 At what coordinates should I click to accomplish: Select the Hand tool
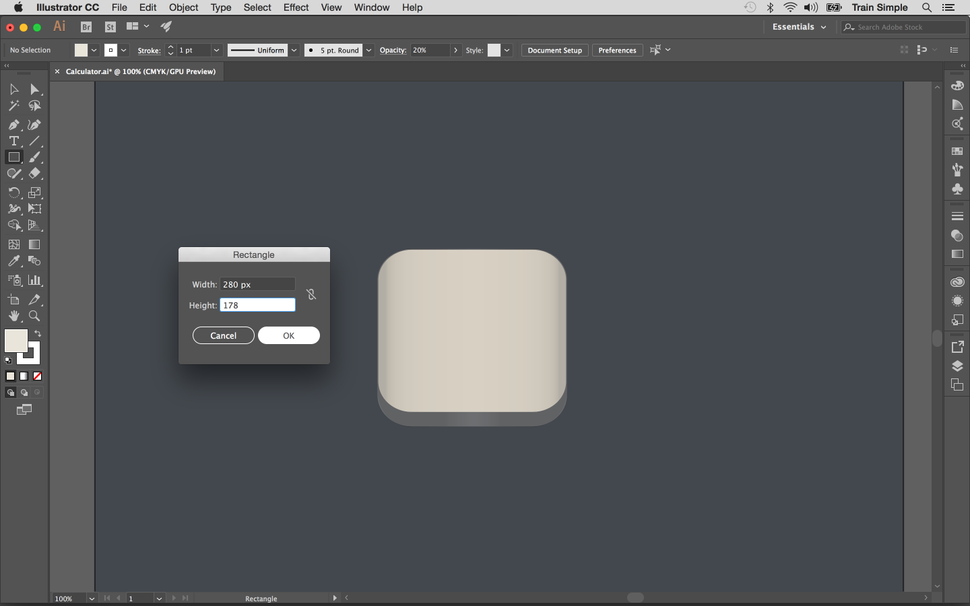click(13, 314)
